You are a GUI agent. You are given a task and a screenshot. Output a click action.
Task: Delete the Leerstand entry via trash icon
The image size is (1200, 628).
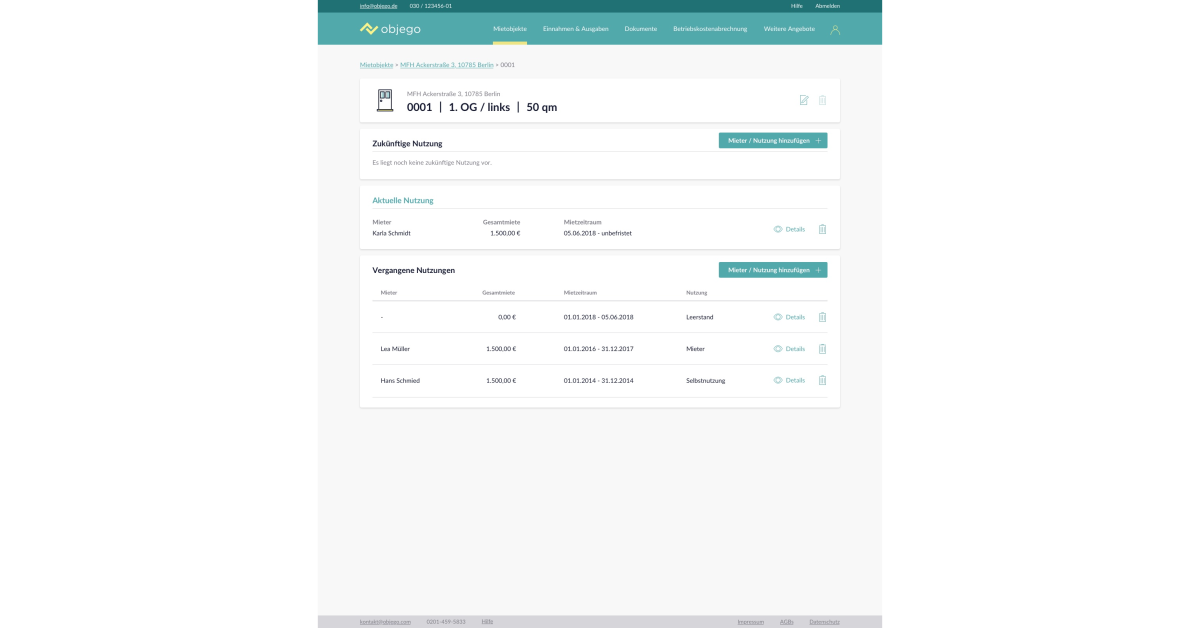tap(822, 317)
